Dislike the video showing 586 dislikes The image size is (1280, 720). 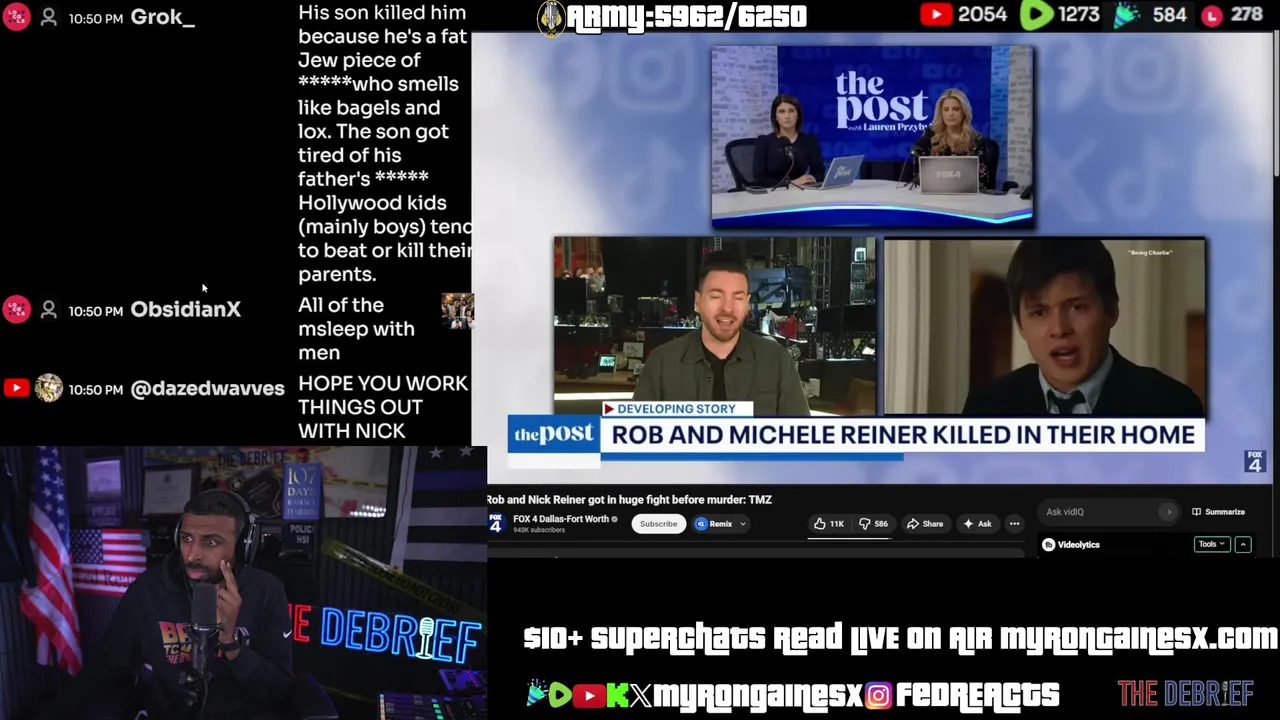[x=873, y=524]
